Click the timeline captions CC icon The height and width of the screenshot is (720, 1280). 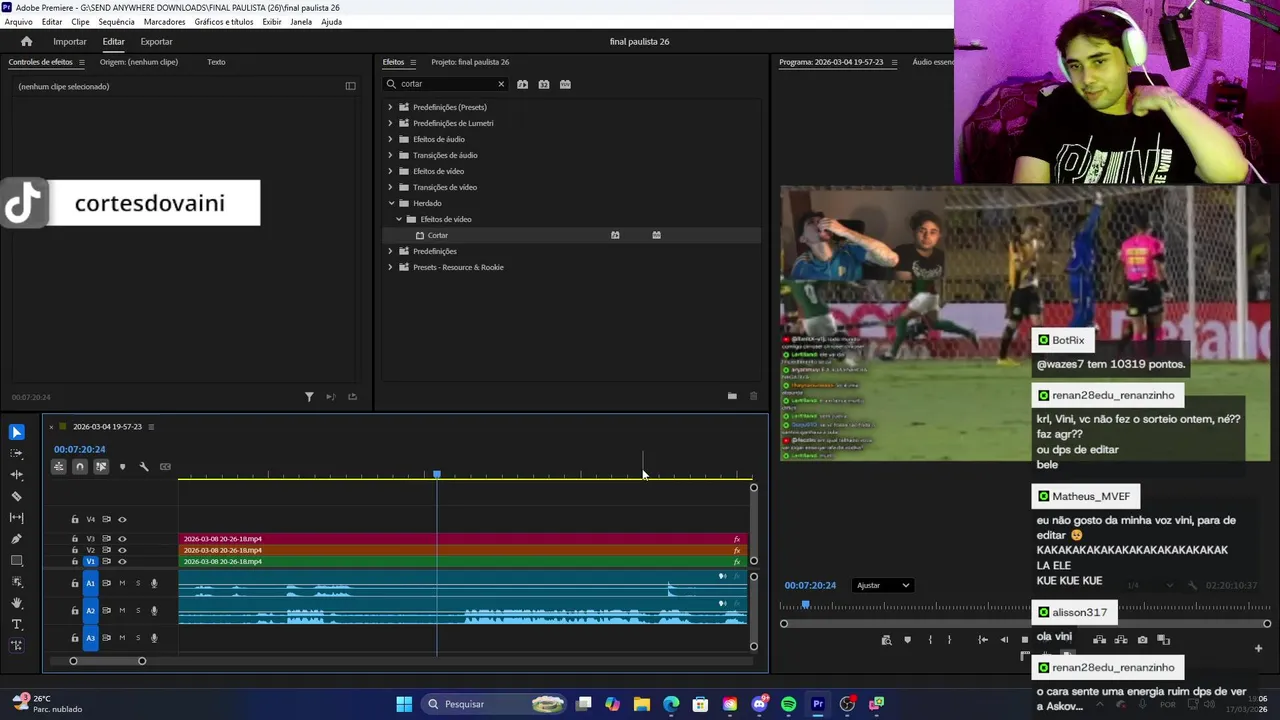pyautogui.click(x=165, y=467)
